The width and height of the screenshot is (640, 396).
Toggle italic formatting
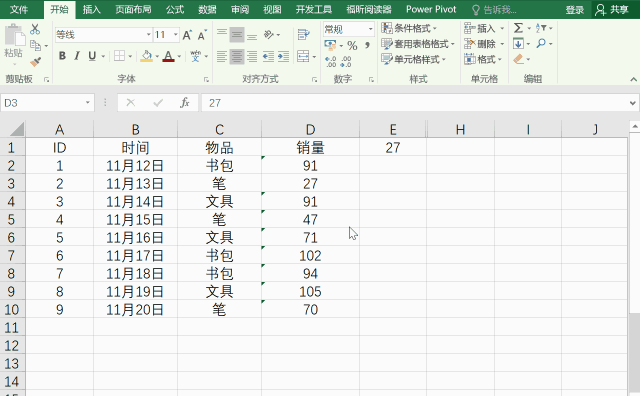pyautogui.click(x=77, y=56)
